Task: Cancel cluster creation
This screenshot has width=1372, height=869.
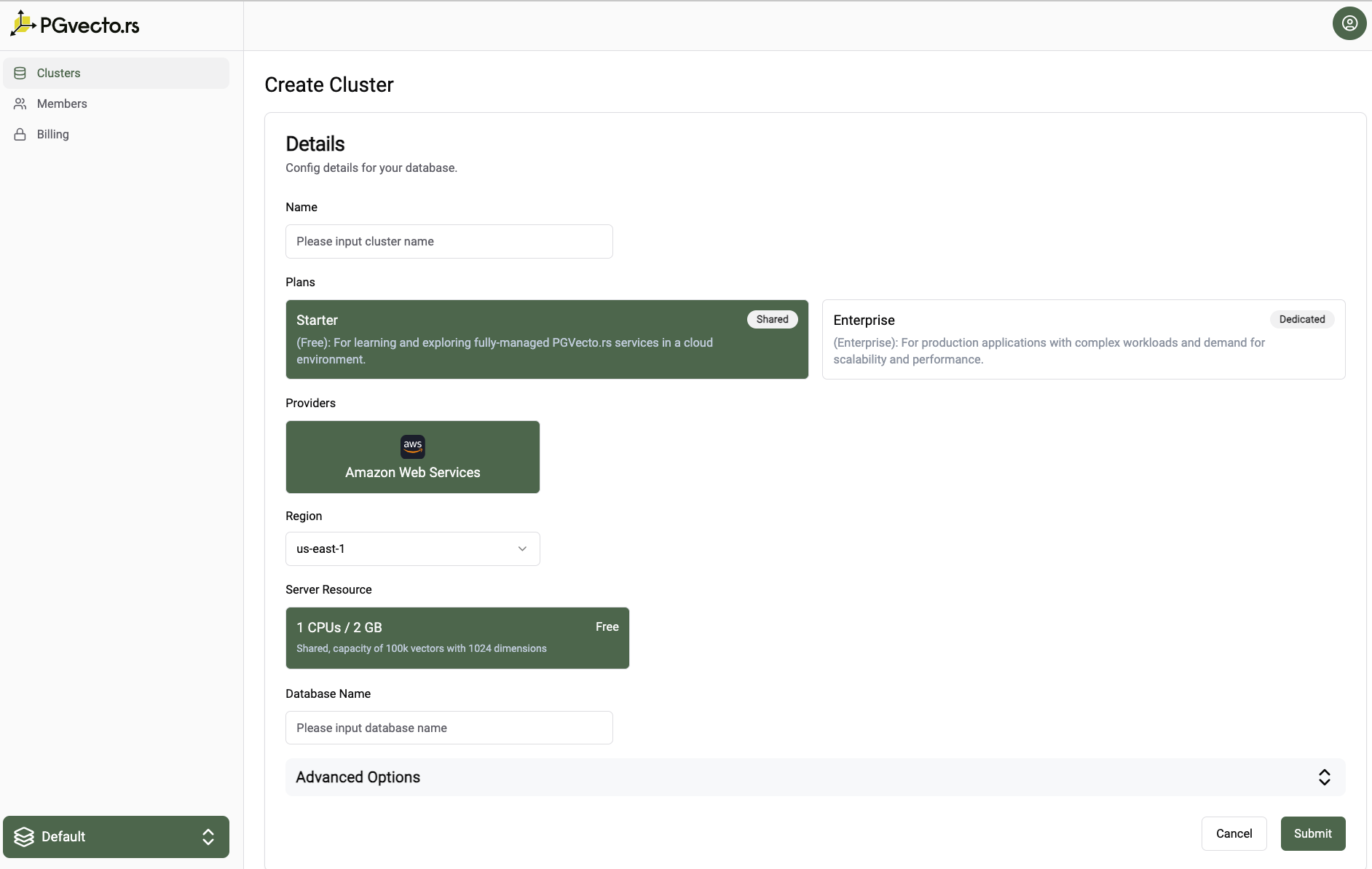Action: [1234, 833]
